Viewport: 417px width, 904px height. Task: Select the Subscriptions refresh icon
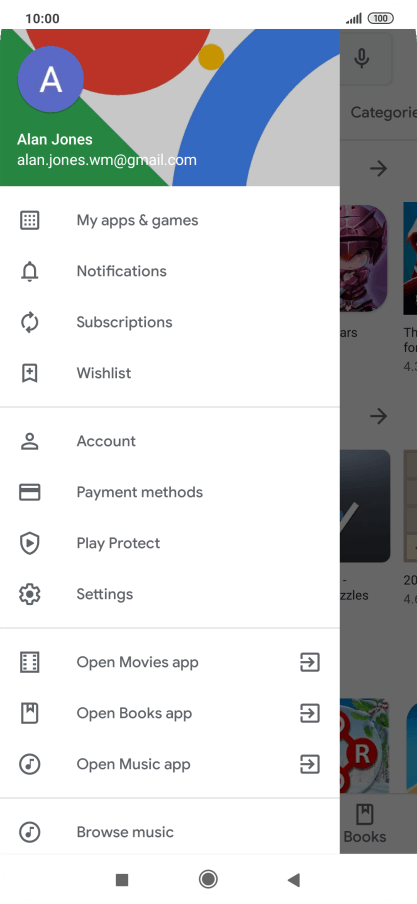29,322
